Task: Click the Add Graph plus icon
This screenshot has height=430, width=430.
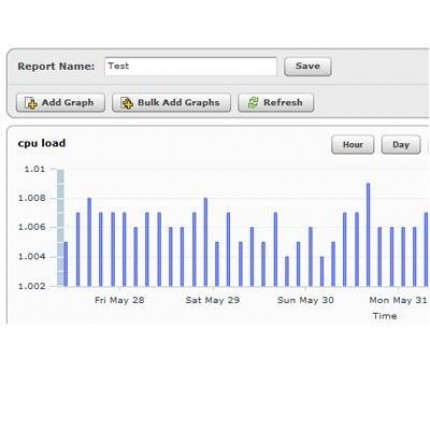Action: (x=31, y=103)
